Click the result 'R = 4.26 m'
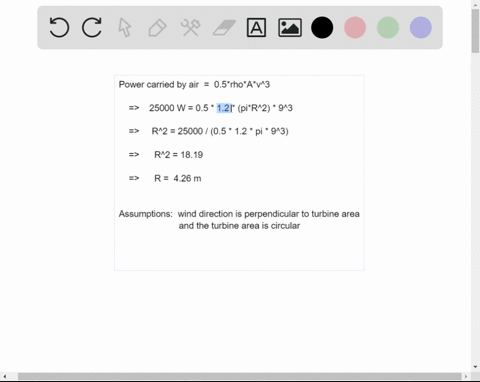 coord(178,179)
